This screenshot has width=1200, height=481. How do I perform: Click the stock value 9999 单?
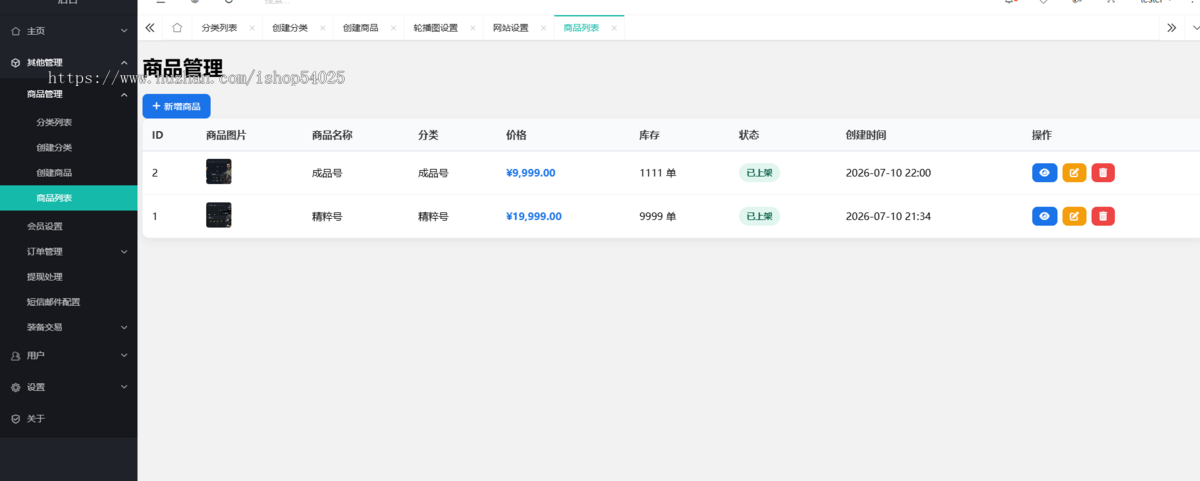click(x=658, y=216)
